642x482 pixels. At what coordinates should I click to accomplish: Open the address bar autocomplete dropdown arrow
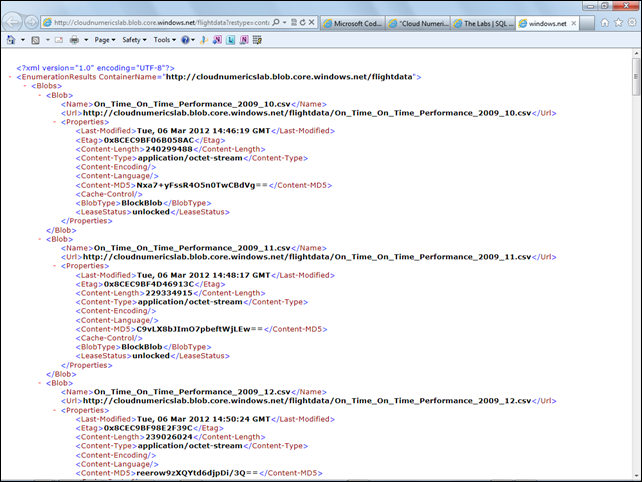[x=285, y=23]
